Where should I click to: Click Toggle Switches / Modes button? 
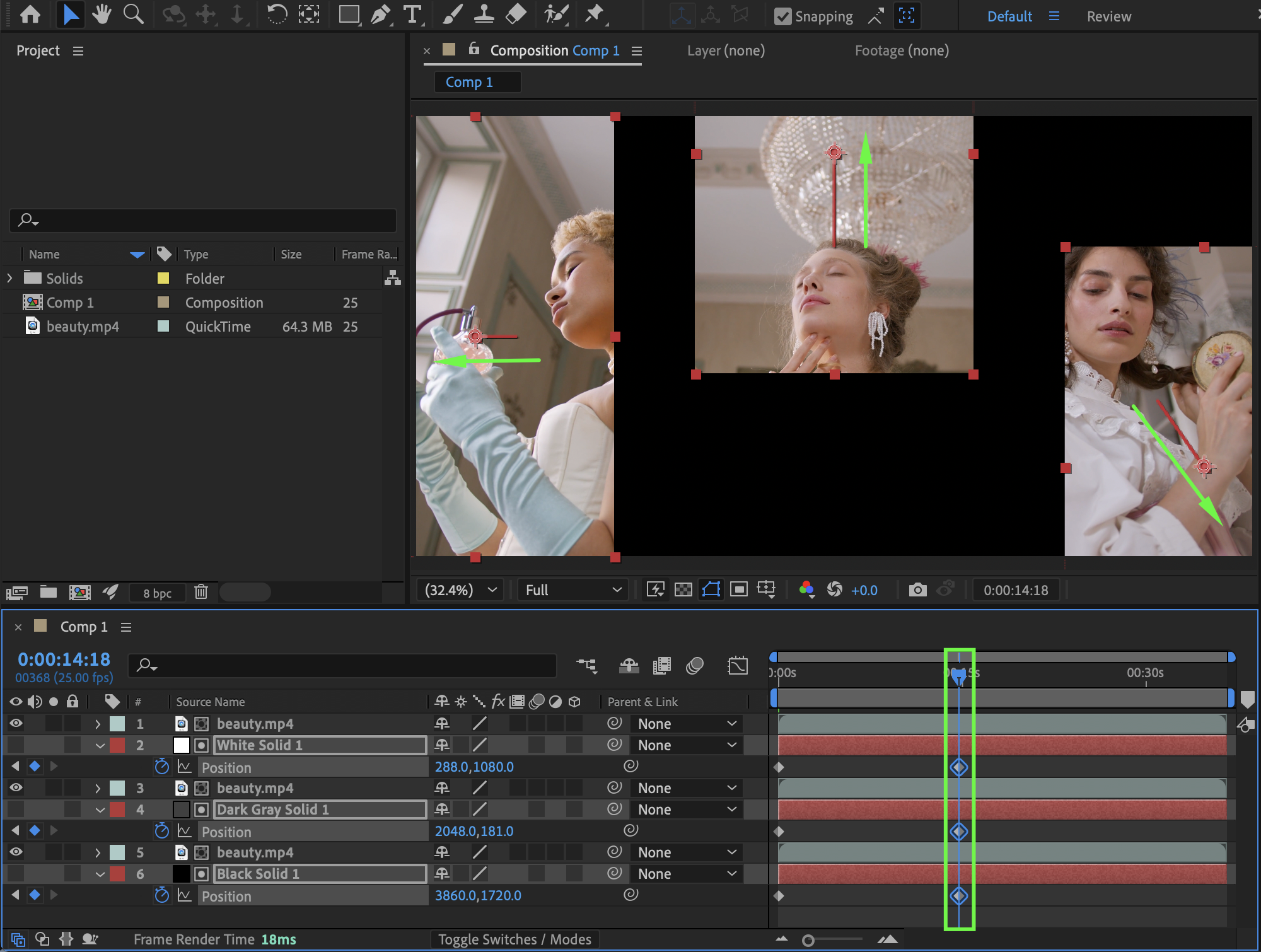514,939
